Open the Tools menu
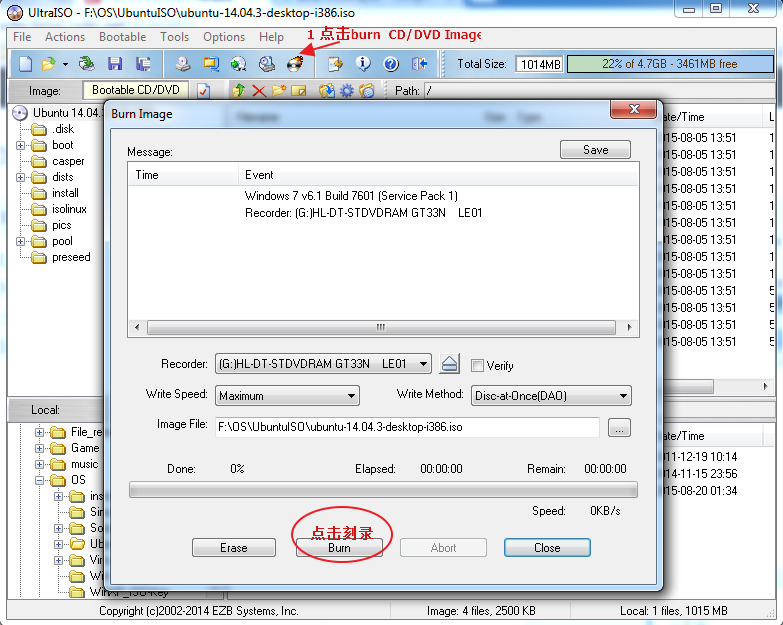The width and height of the screenshot is (783, 625). tap(174, 37)
